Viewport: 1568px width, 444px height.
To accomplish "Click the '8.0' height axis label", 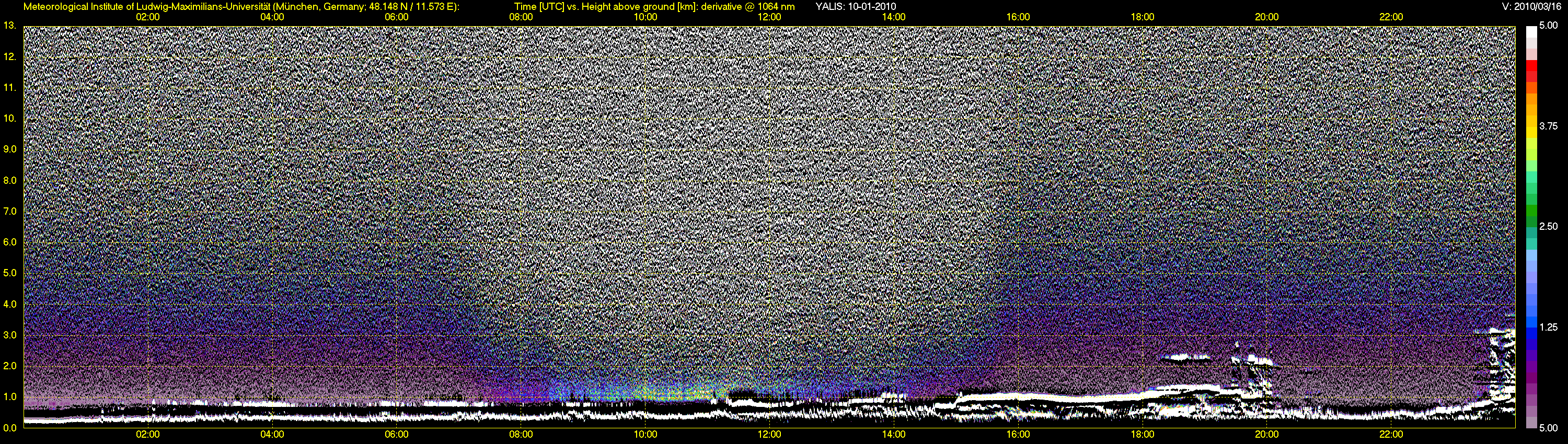I will (9, 180).
